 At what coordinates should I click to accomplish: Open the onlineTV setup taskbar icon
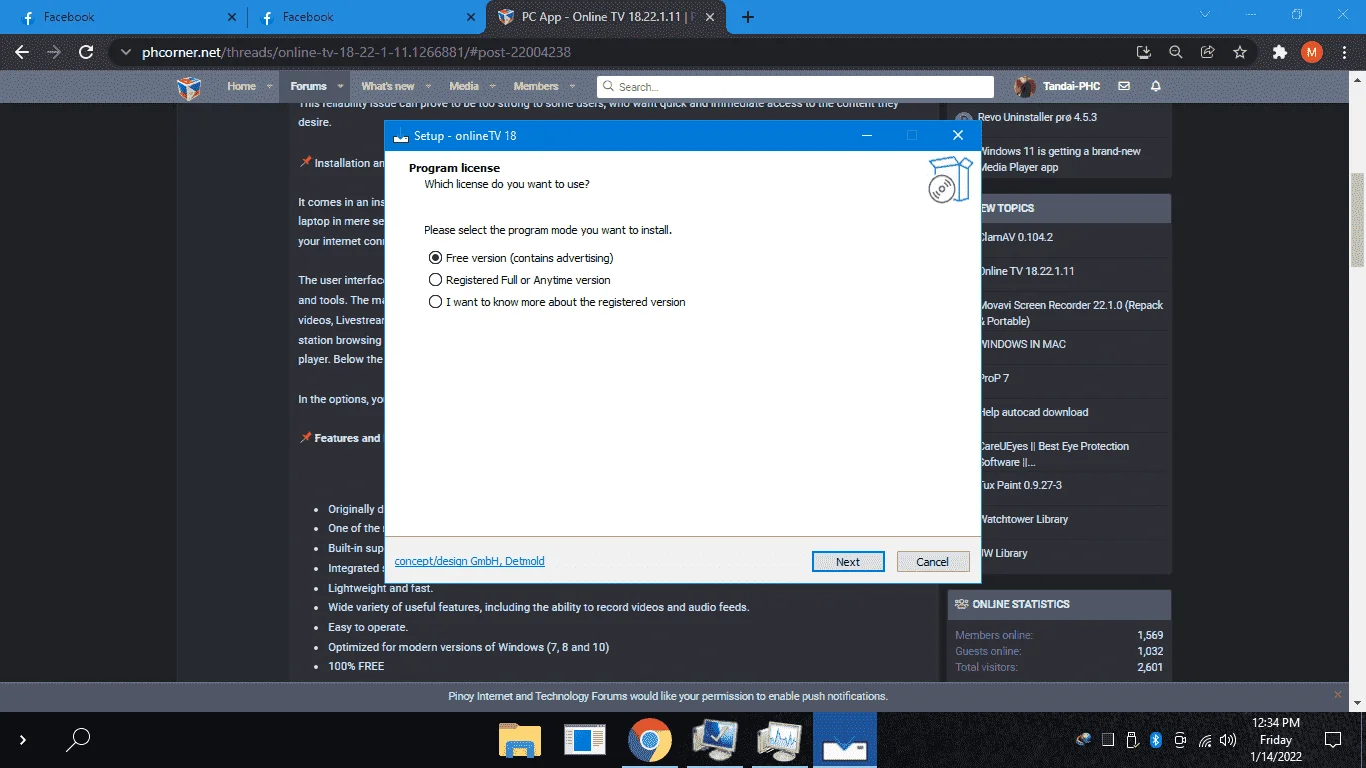click(x=844, y=740)
